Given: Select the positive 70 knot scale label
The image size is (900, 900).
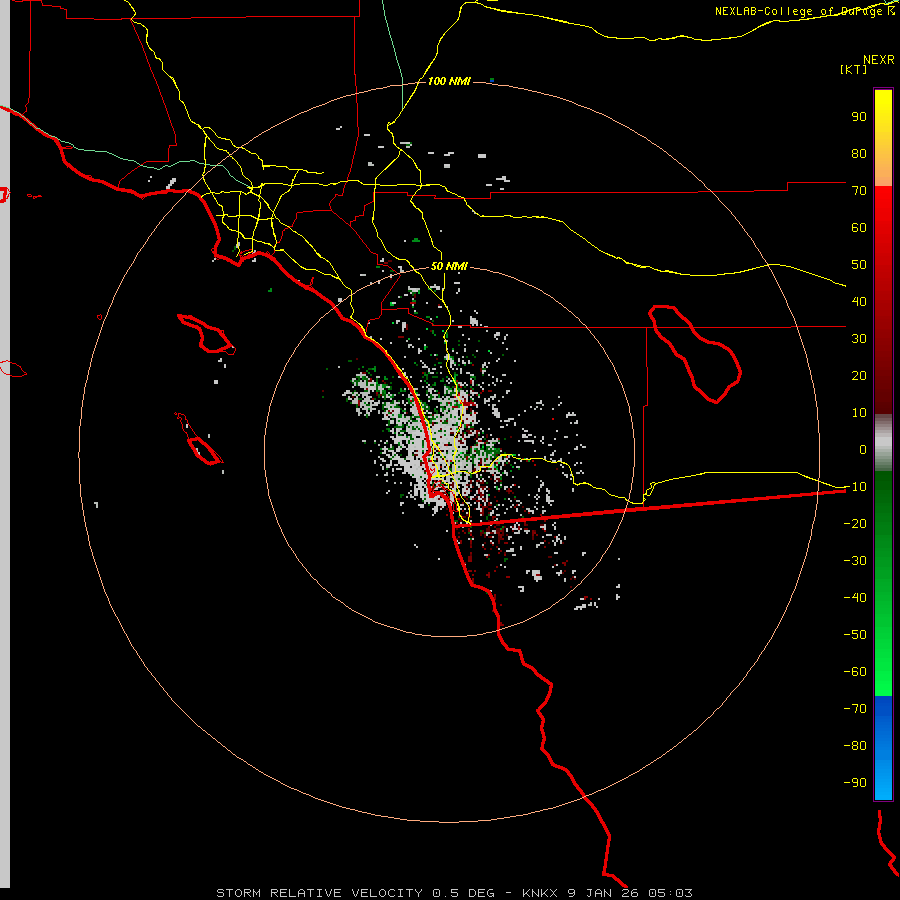Looking at the screenshot, I should coord(859,191).
